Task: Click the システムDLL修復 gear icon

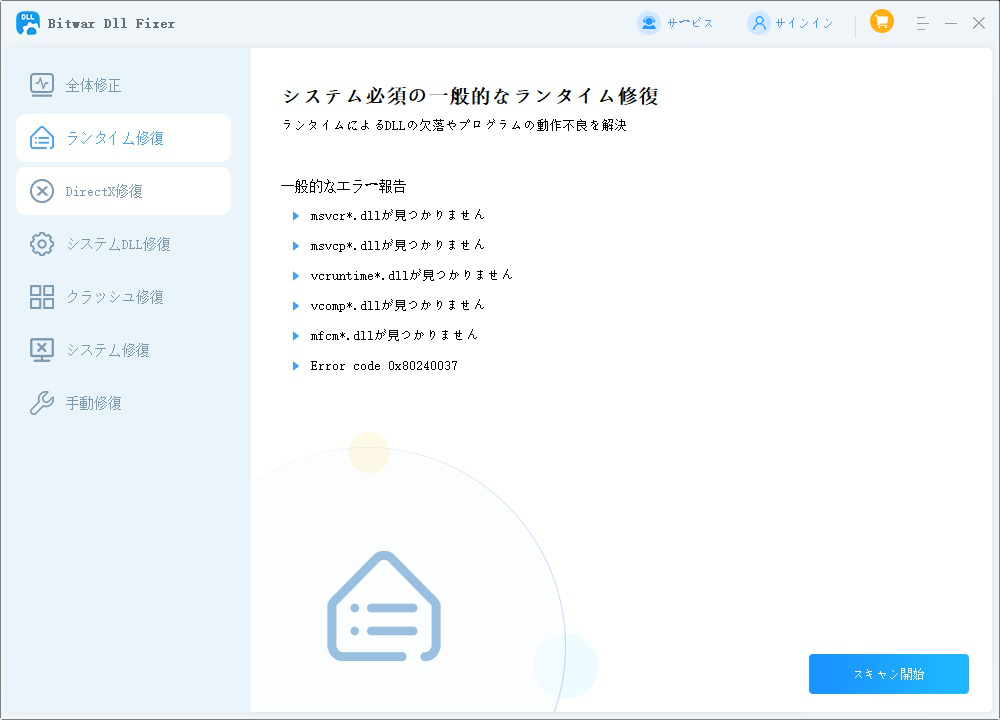Action: (x=42, y=244)
